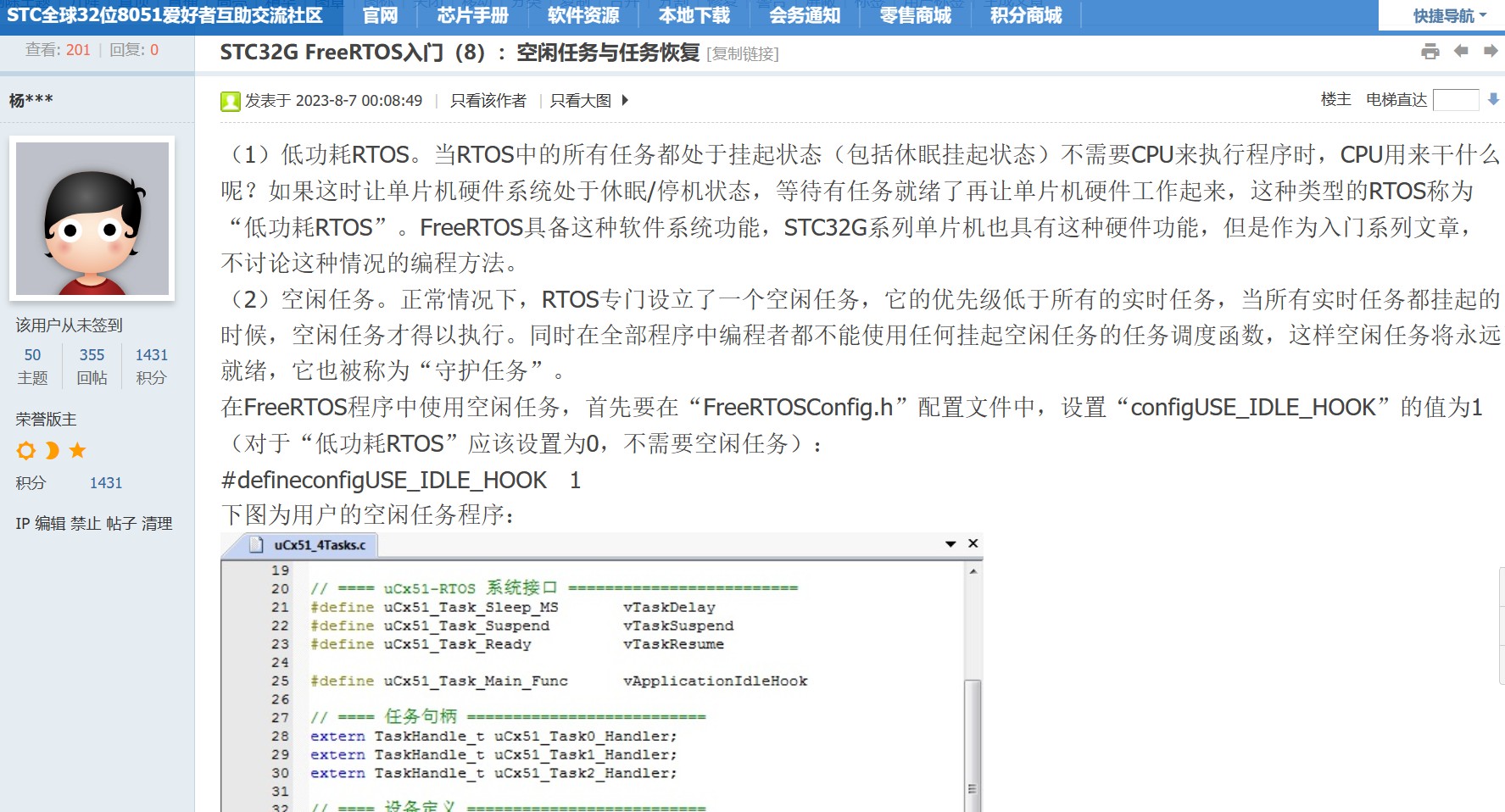1505x812 pixels.
Task: Click the green poster icon beside 发表于
Action: [x=230, y=102]
